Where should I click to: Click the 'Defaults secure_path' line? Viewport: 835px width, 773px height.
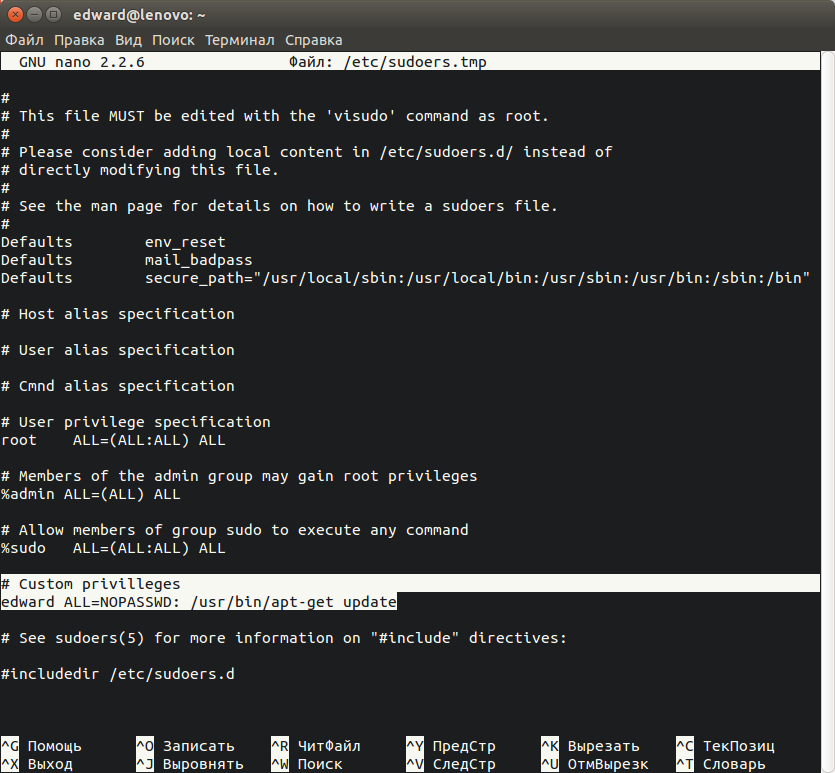click(405, 278)
